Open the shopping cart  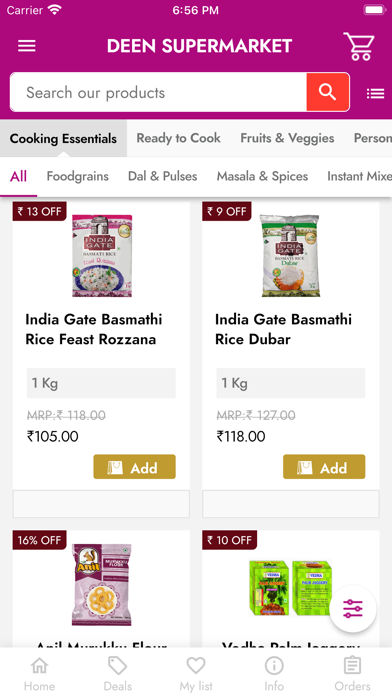(359, 46)
